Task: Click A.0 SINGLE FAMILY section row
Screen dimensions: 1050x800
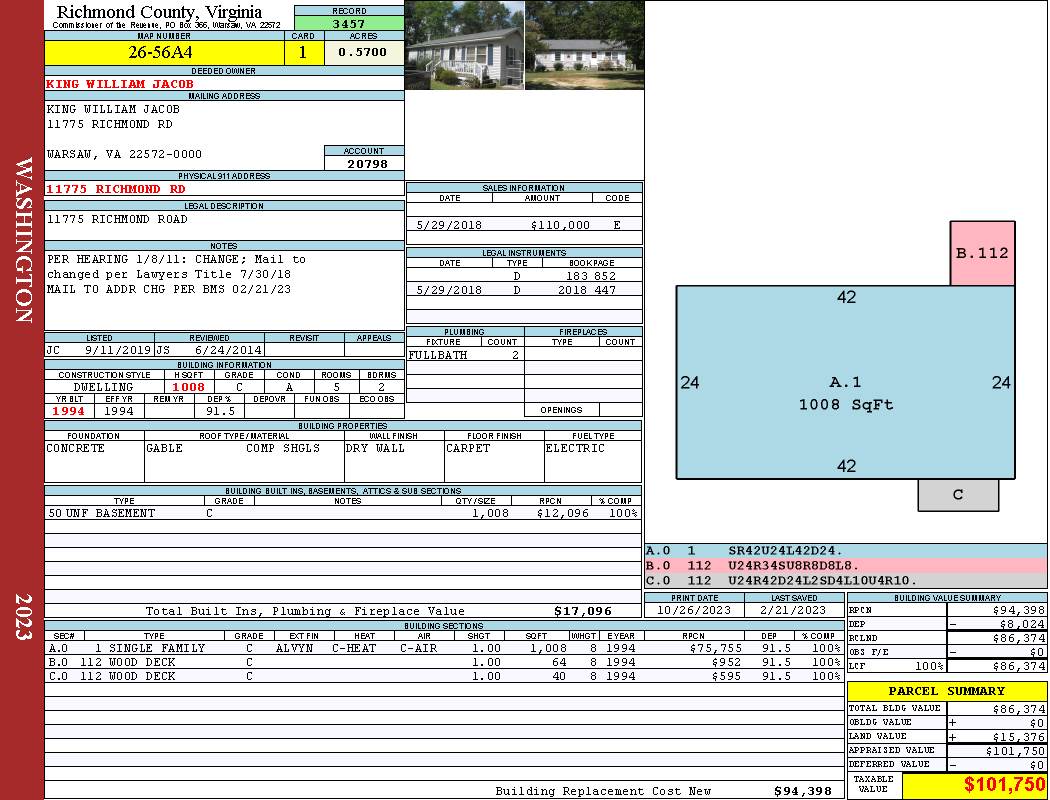Action: coord(444,648)
